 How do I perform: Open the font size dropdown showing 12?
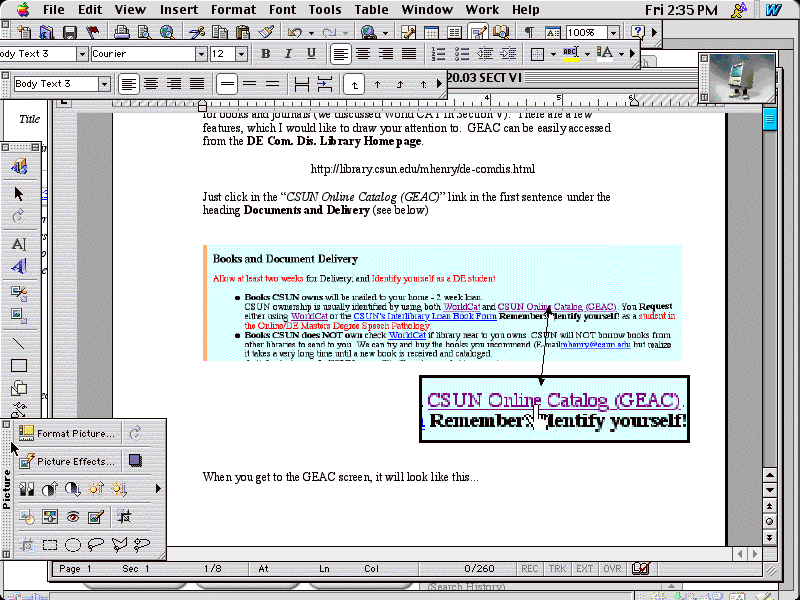pos(242,54)
